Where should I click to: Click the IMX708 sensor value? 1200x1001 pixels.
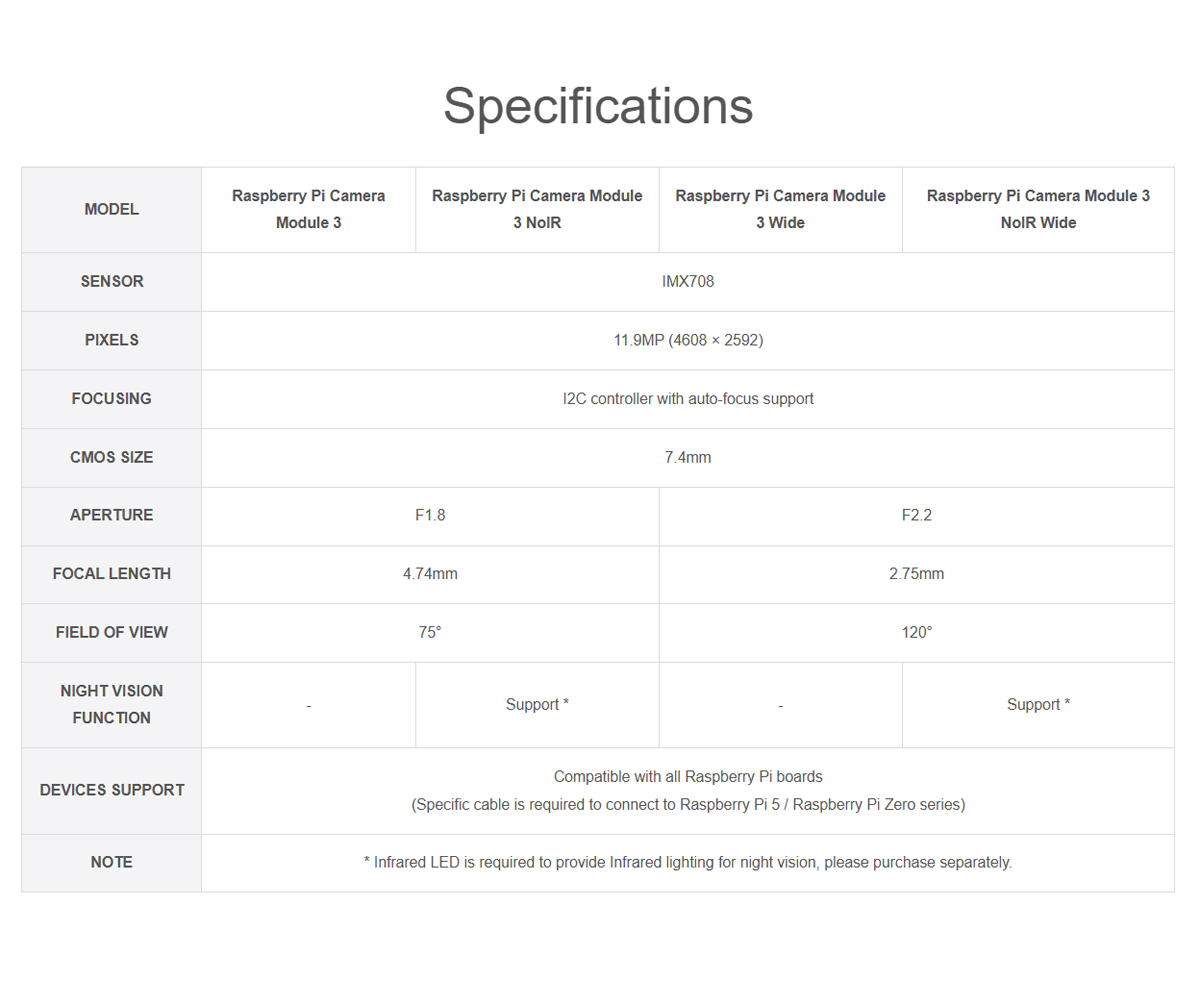click(x=688, y=281)
